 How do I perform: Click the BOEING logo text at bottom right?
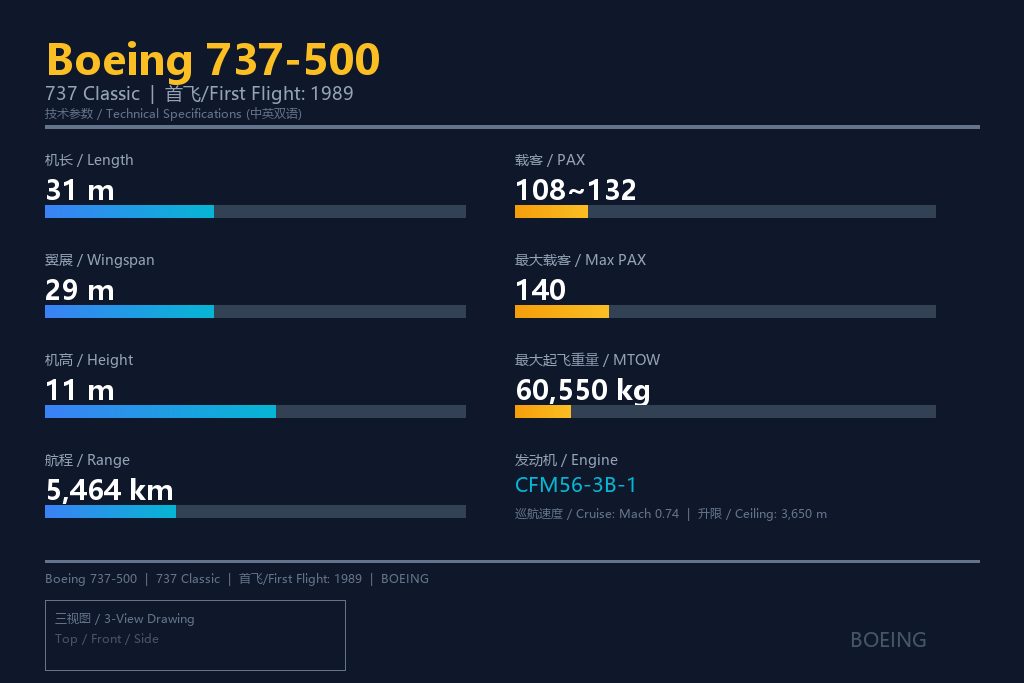[x=888, y=640]
